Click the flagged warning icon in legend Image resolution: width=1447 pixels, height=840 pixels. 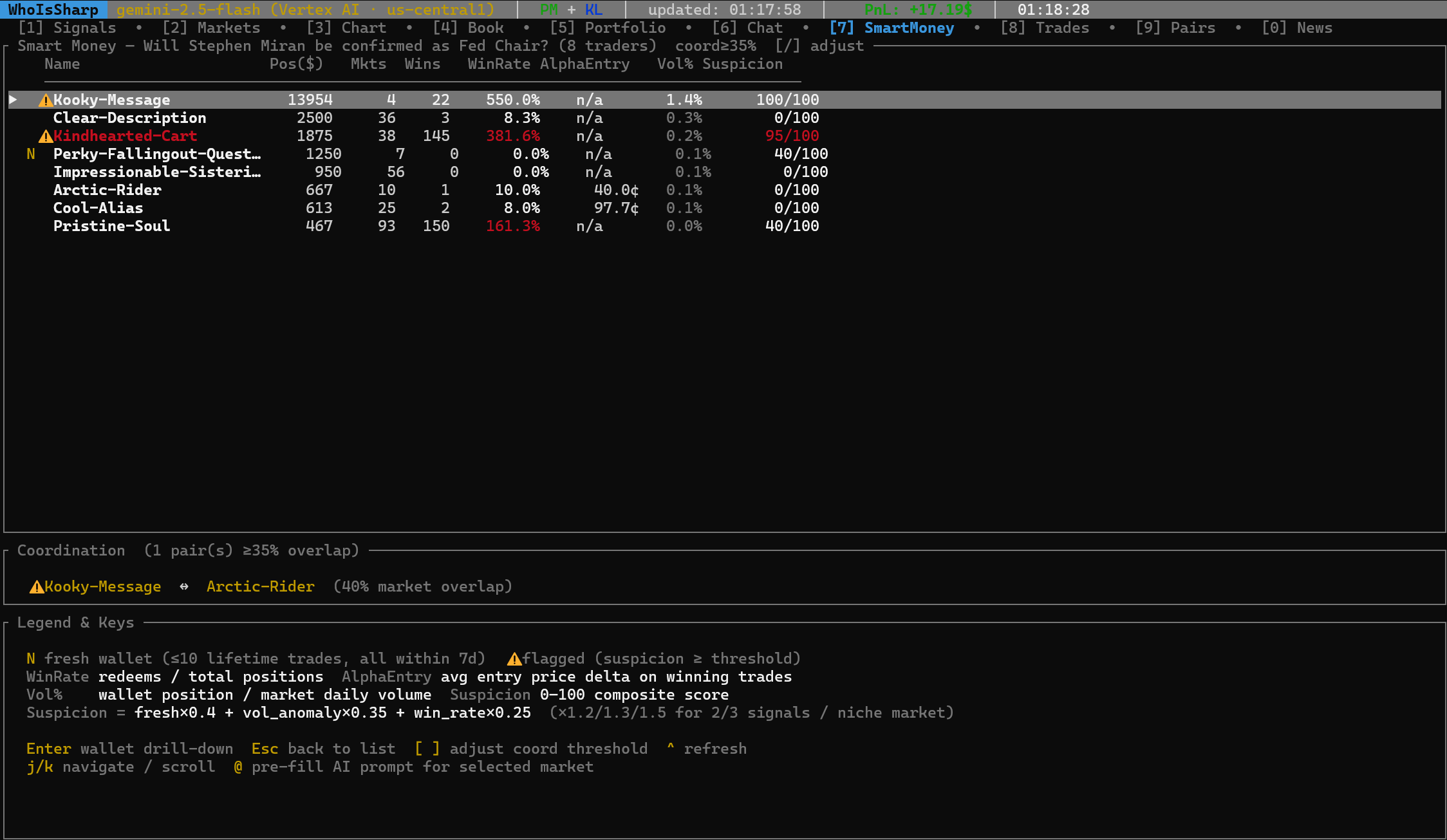click(514, 659)
